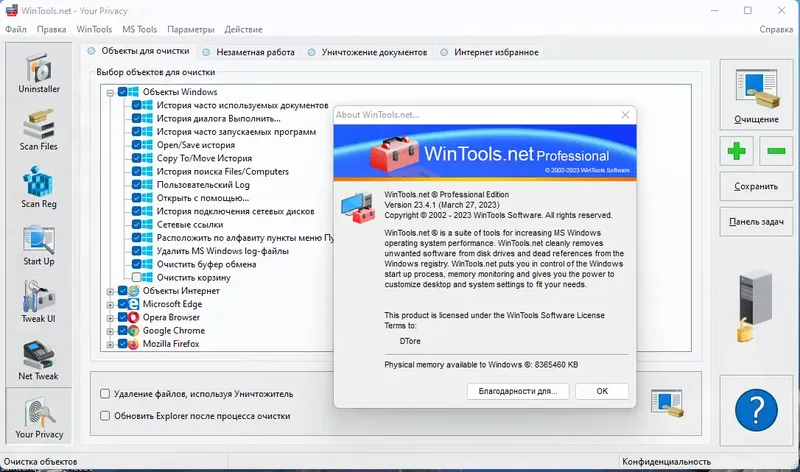This screenshot has width=800, height=472.
Task: Collapse the Объекты Windows tree node
Action: 110,93
